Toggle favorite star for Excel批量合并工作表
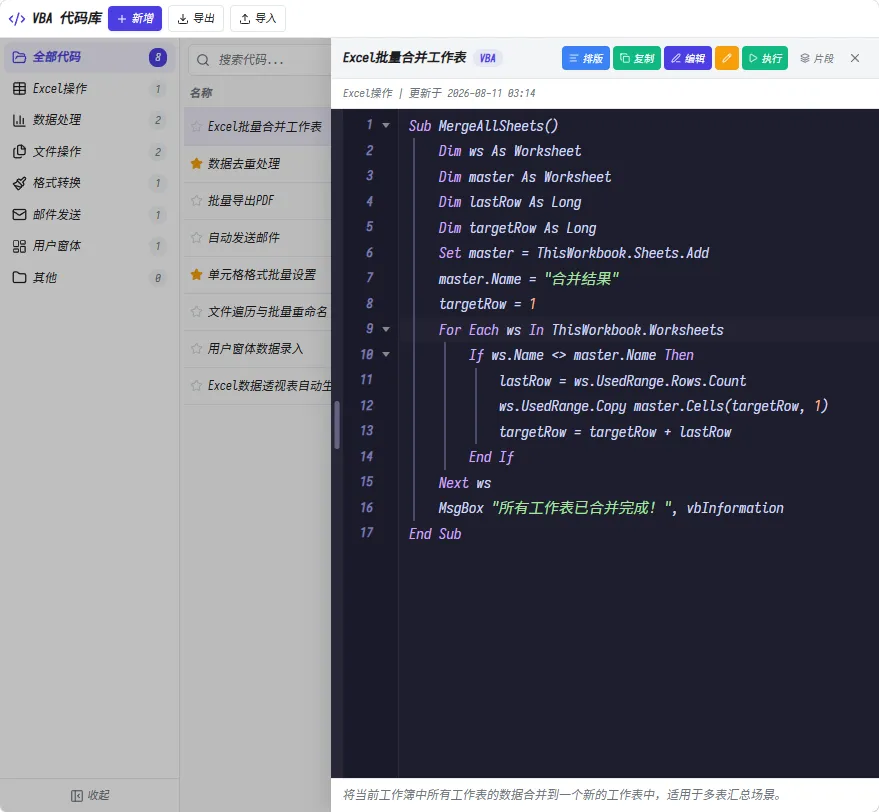 point(196,127)
